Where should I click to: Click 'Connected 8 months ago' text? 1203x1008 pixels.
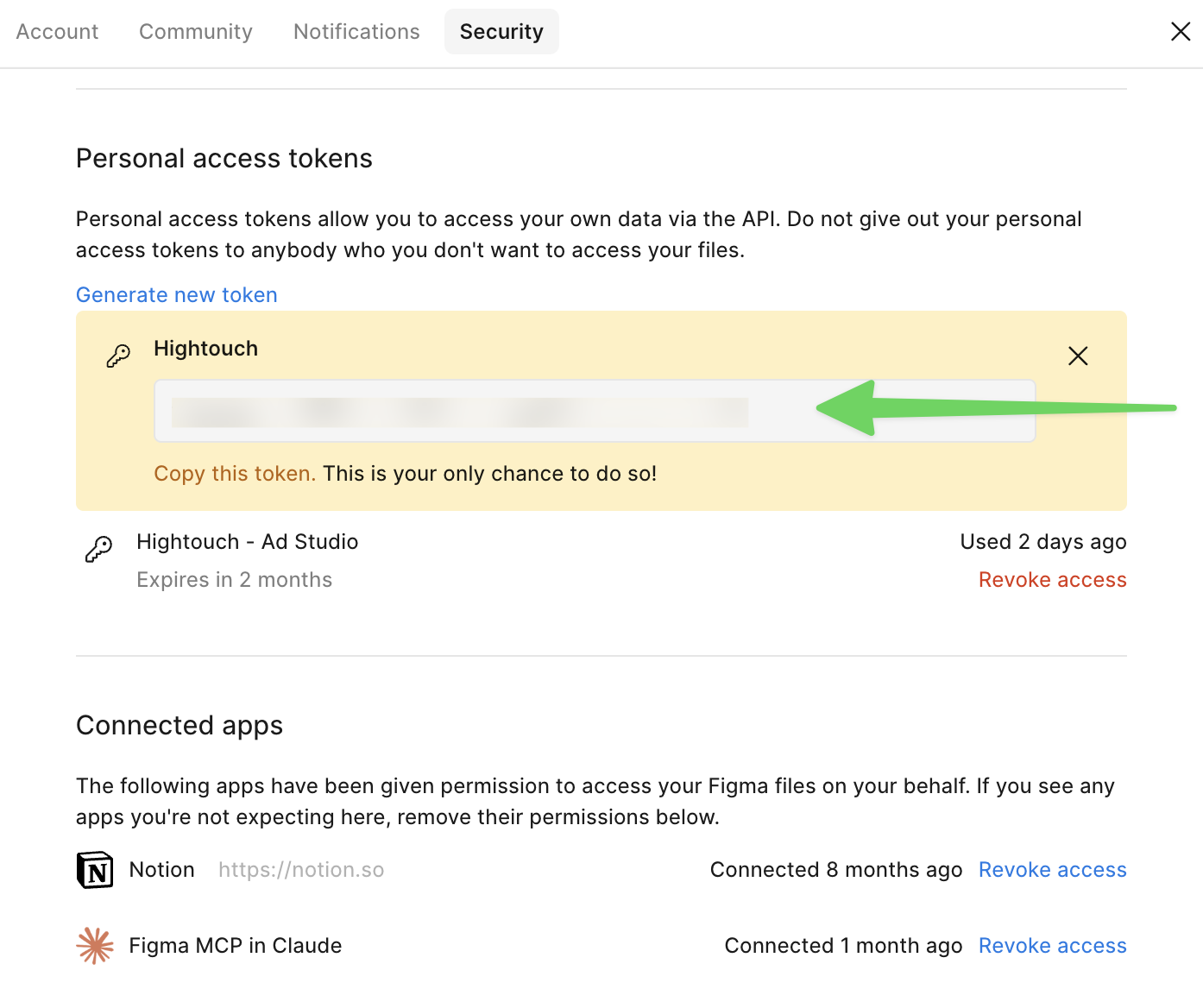click(836, 870)
